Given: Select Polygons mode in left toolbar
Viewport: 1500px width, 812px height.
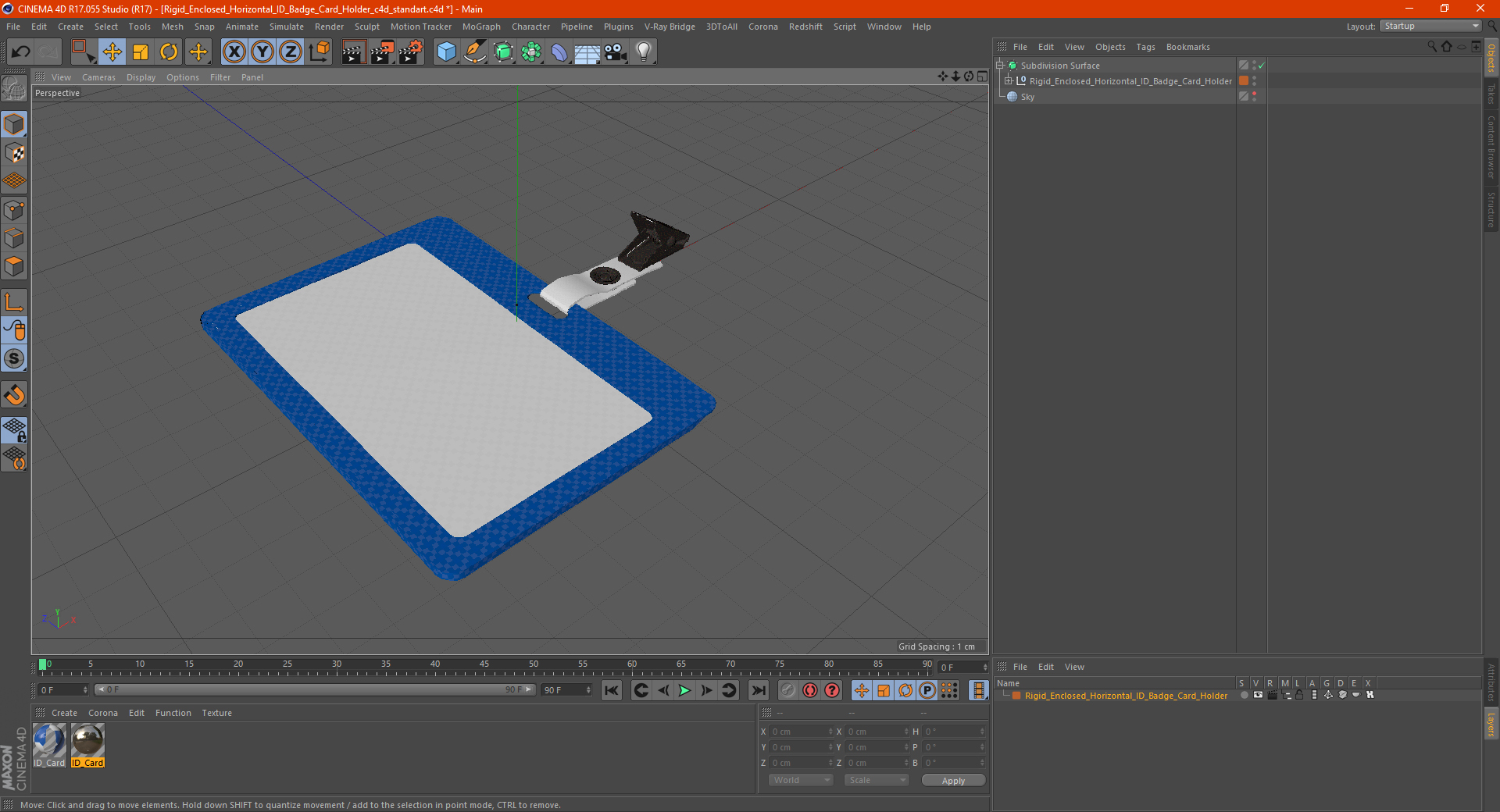Looking at the screenshot, I should (14, 266).
